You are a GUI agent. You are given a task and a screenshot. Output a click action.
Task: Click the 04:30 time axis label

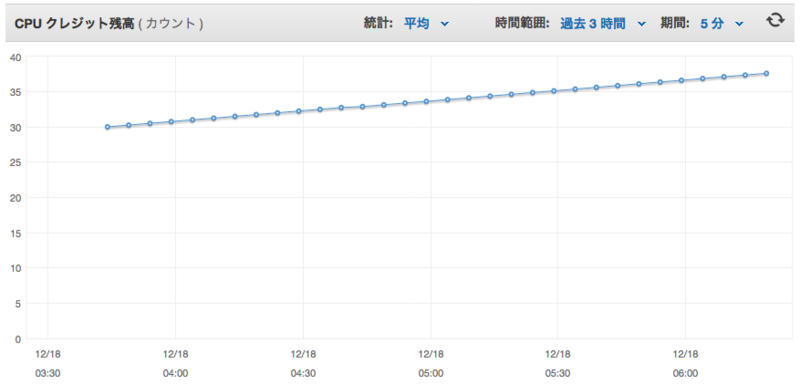tap(303, 373)
